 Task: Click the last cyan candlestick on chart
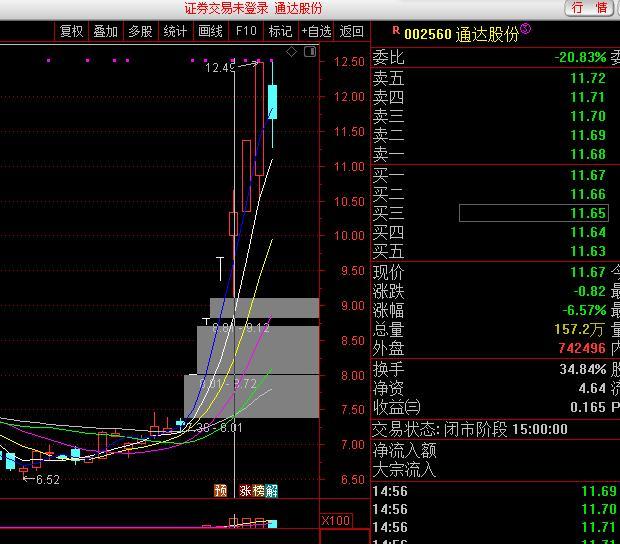point(272,102)
